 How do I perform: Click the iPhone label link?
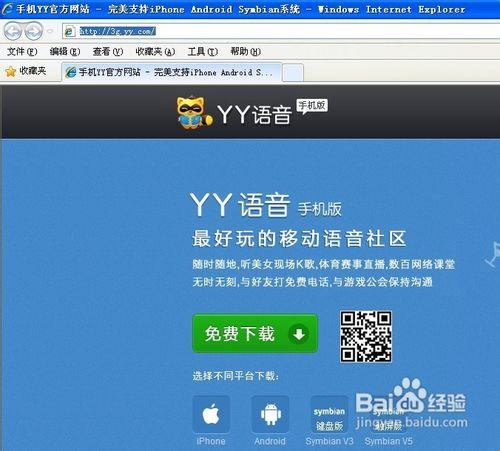[211, 441]
